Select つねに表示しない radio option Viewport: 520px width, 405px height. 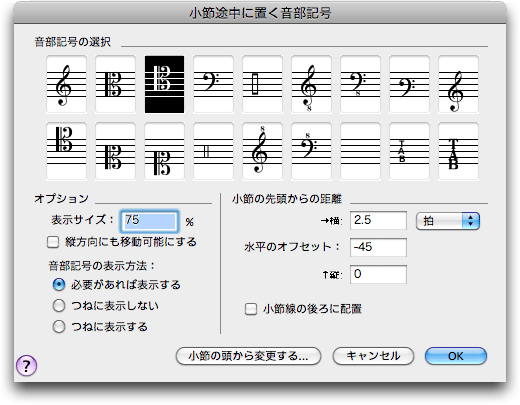coord(59,306)
